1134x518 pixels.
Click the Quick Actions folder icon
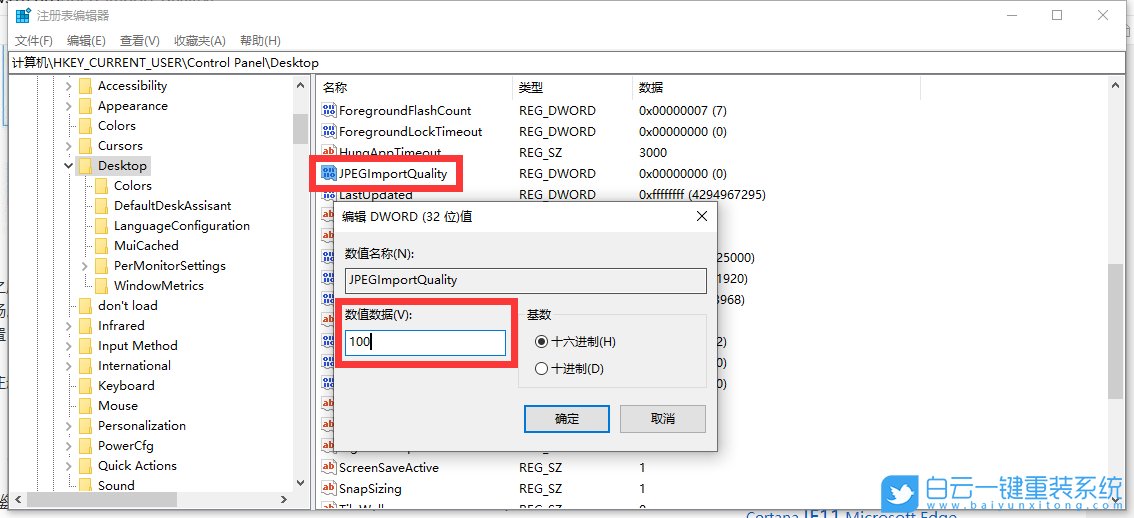coord(85,466)
